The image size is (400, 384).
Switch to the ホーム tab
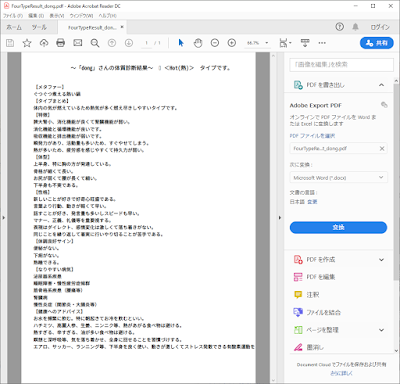click(x=14, y=27)
